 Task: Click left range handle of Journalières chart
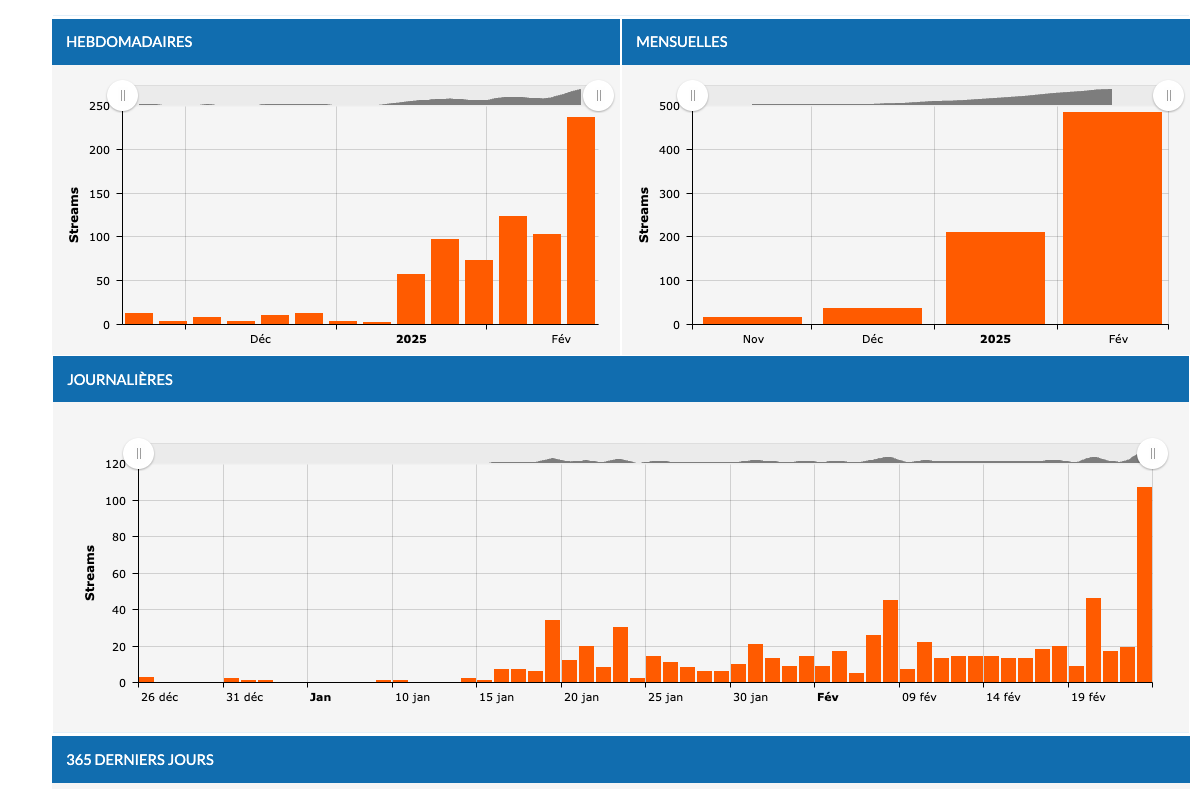click(x=138, y=453)
